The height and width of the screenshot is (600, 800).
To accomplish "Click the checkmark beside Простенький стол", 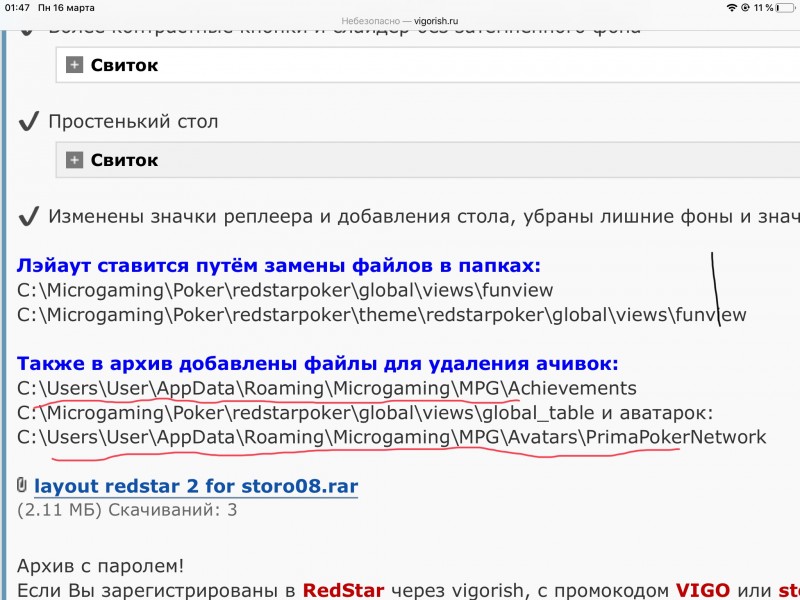I will (x=28, y=122).
